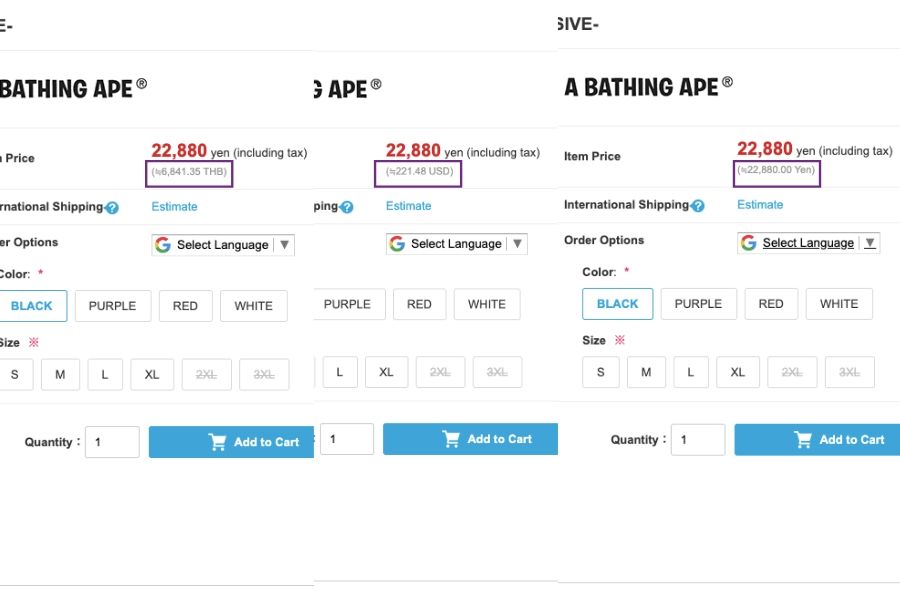Image resolution: width=900 pixels, height=600 pixels.
Task: Choose size XL in THB panel
Action: (152, 375)
